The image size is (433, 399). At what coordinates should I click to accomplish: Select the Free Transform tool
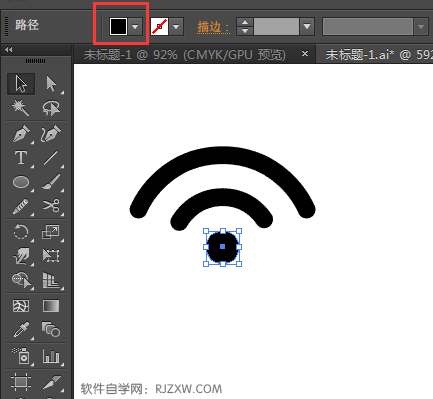[x=51, y=256]
